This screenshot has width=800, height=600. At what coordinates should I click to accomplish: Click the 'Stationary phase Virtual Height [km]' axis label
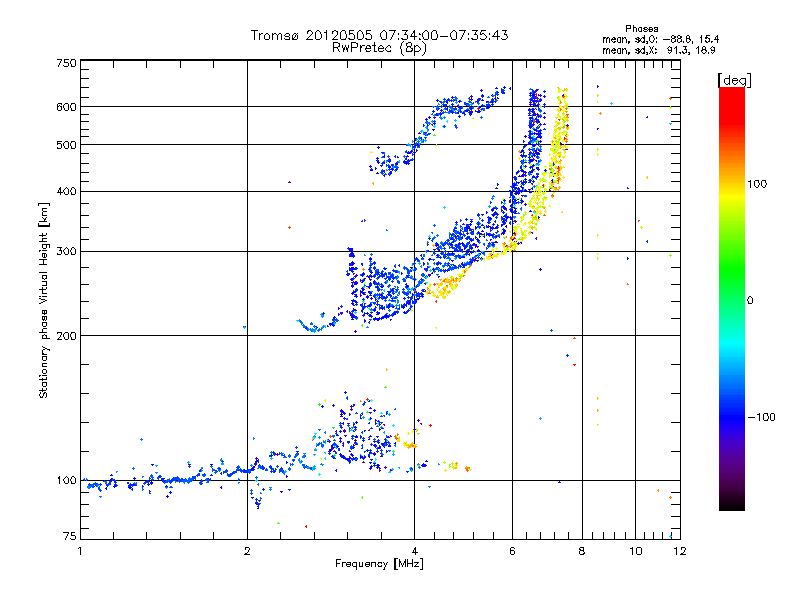(x=43, y=300)
